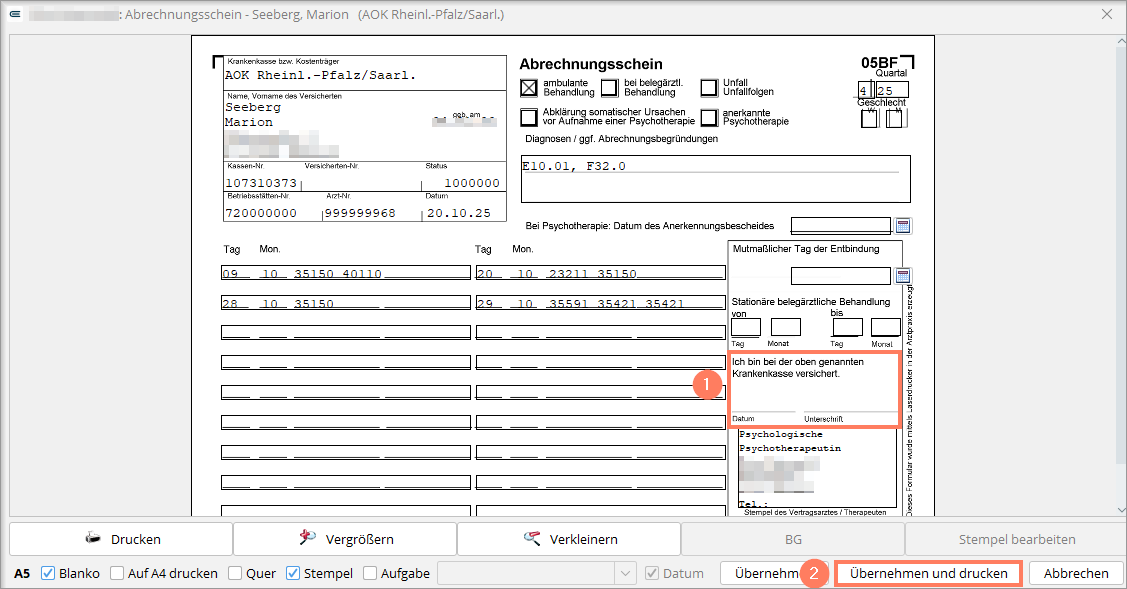Toggle the Blanko checkbox
This screenshot has width=1127, height=589.
(48, 573)
